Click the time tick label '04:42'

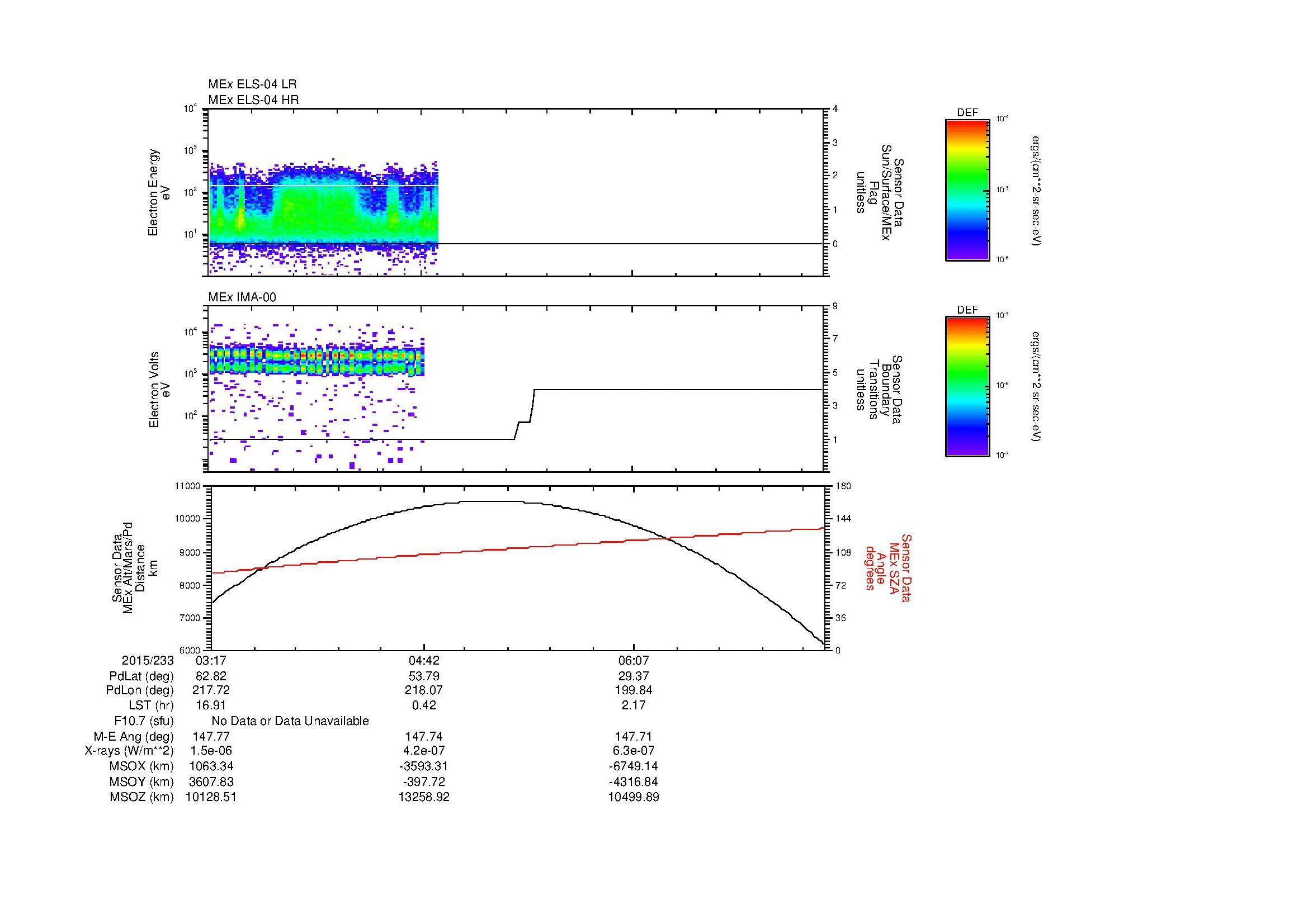point(424,660)
